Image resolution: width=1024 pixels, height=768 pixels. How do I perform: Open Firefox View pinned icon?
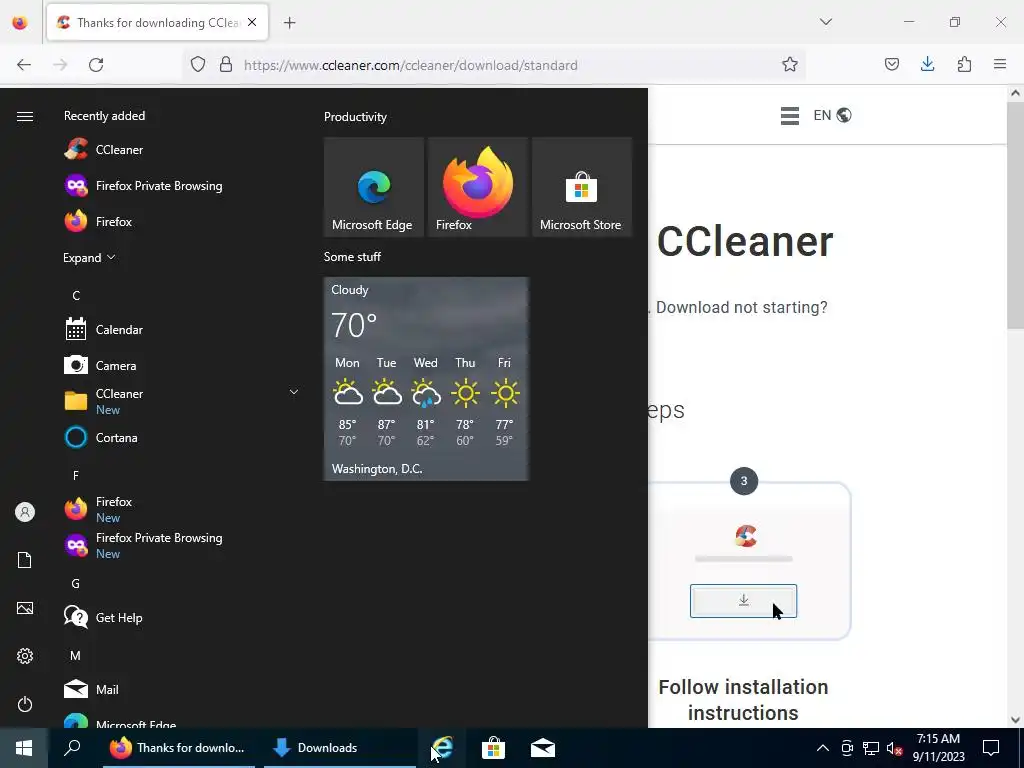click(x=20, y=22)
